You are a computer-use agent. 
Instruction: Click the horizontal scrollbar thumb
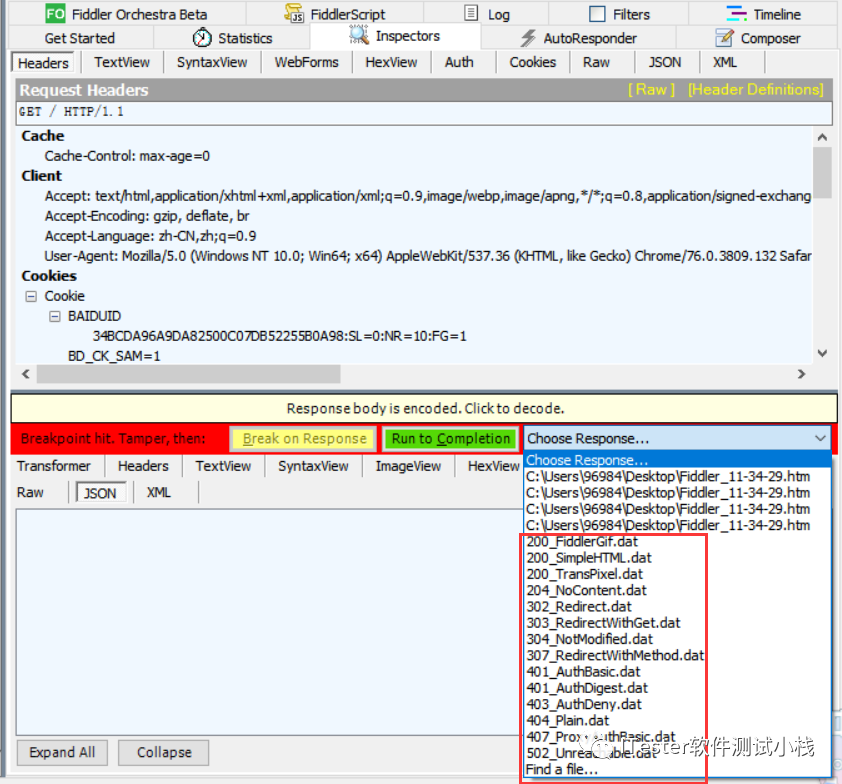pyautogui.click(x=188, y=374)
